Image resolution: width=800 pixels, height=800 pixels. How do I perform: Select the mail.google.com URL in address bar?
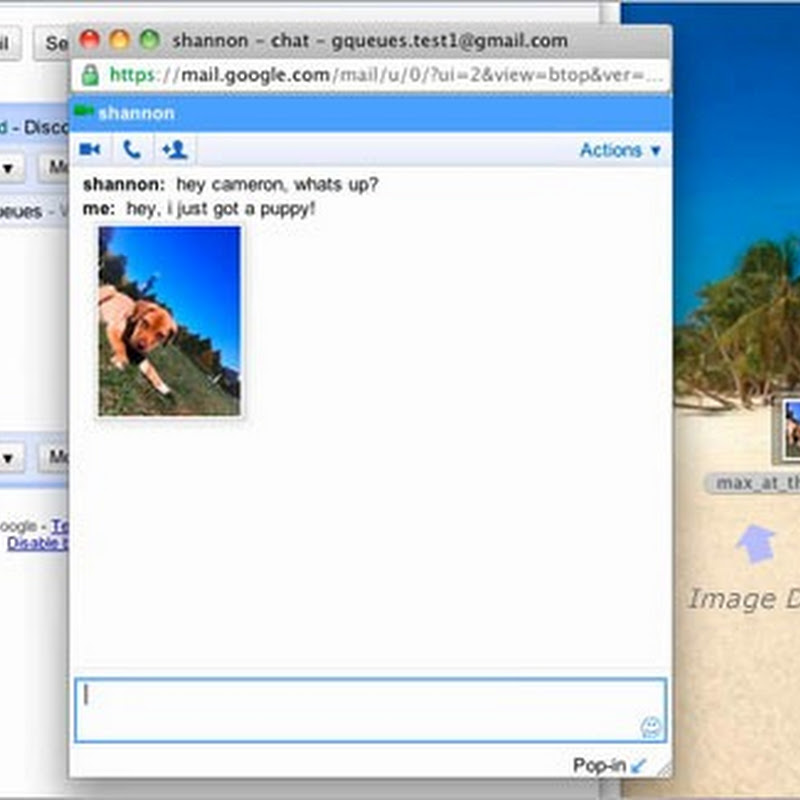click(386, 75)
